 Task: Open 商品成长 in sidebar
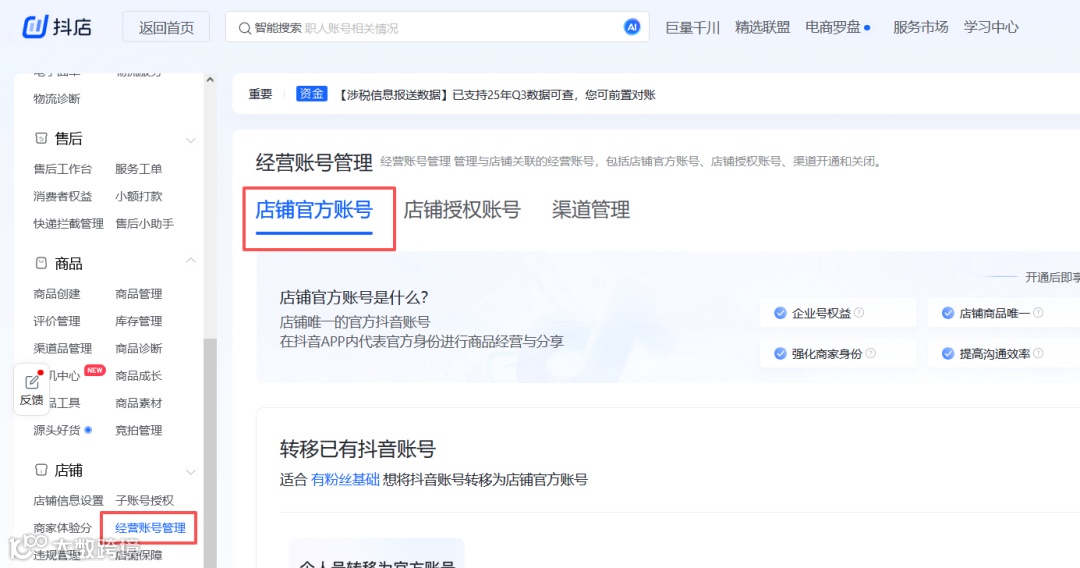point(138,376)
